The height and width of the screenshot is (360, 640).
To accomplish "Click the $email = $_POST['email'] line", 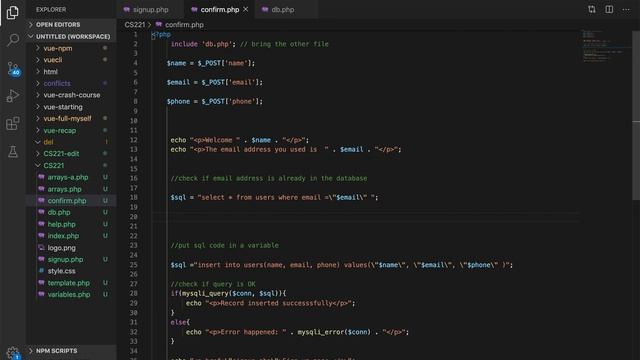I will [215, 82].
